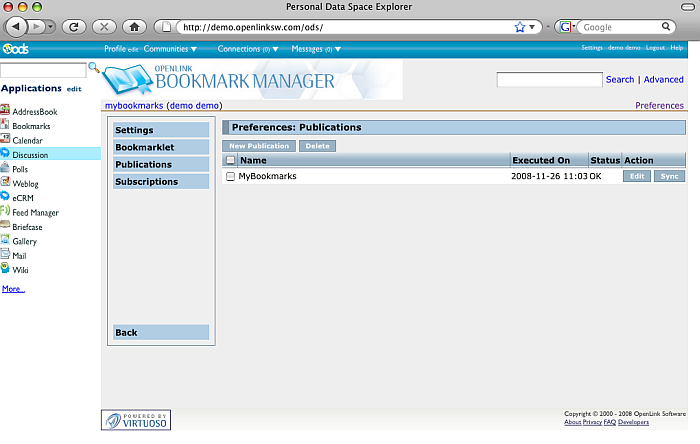Open the Calendar application icon
This screenshot has height=444, width=700.
tap(5, 140)
